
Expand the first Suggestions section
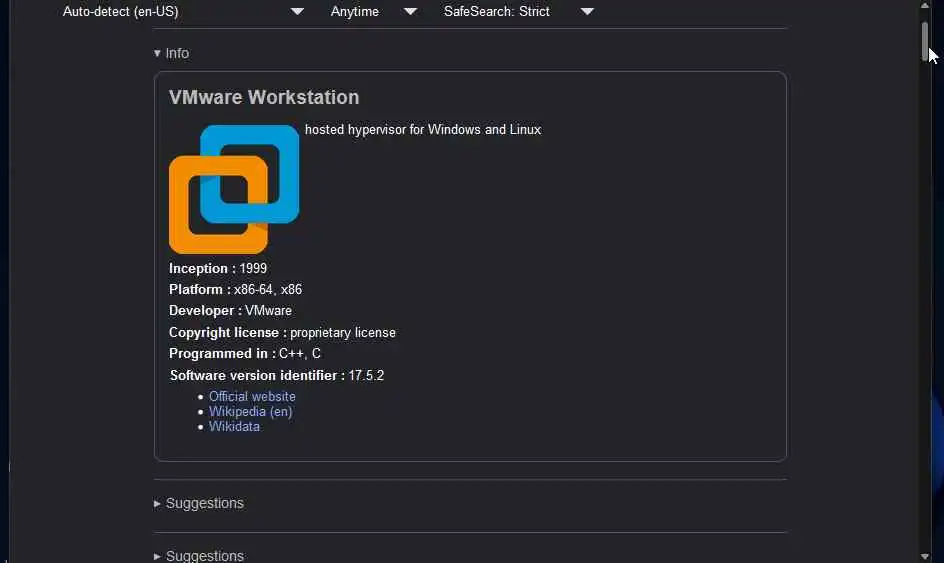click(x=199, y=503)
